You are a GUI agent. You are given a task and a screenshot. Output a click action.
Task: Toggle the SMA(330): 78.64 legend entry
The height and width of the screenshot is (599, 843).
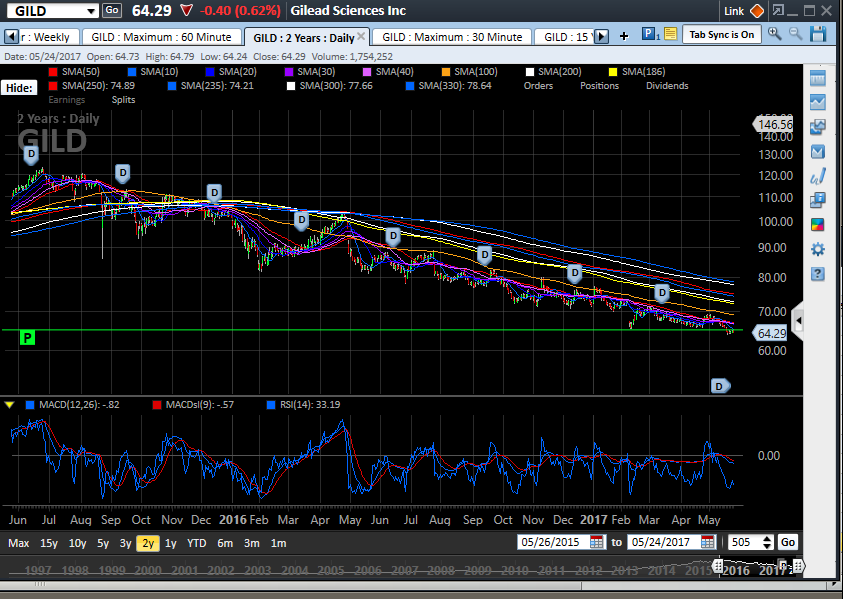(x=448, y=85)
